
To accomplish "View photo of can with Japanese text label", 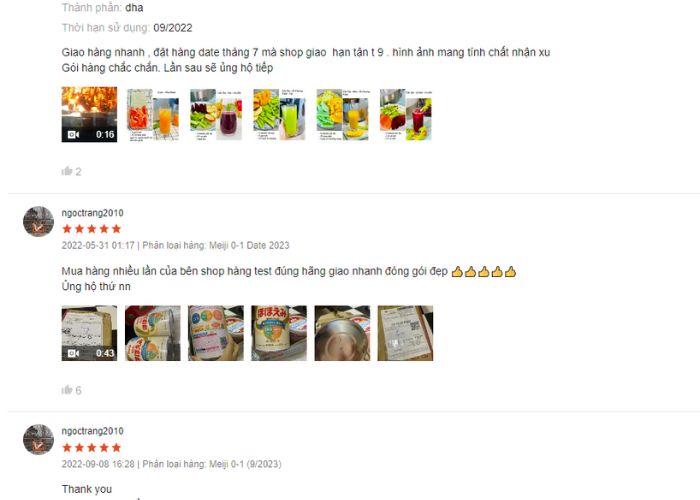I will [279, 333].
